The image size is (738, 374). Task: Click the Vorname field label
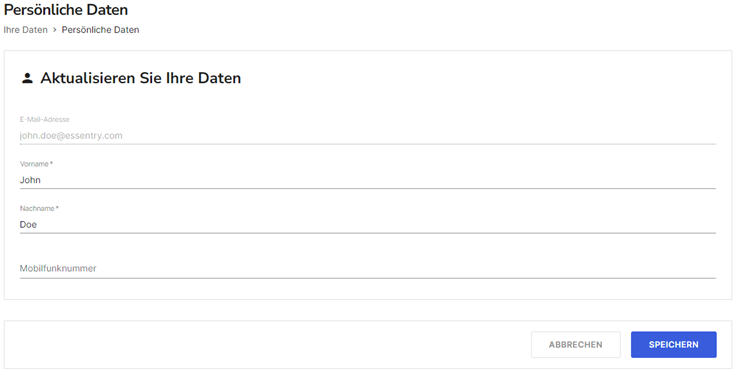(34, 164)
